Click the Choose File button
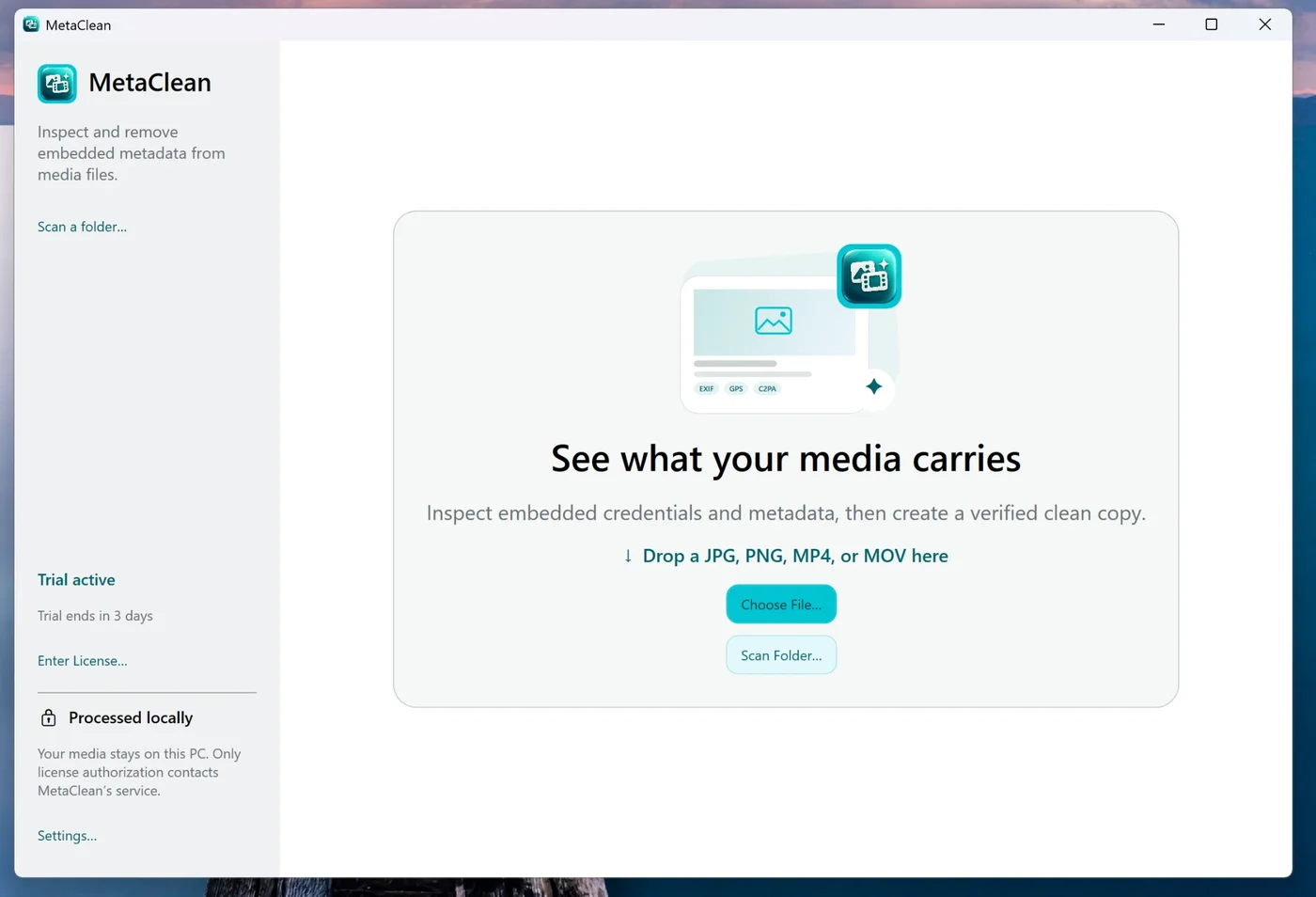 (x=781, y=605)
